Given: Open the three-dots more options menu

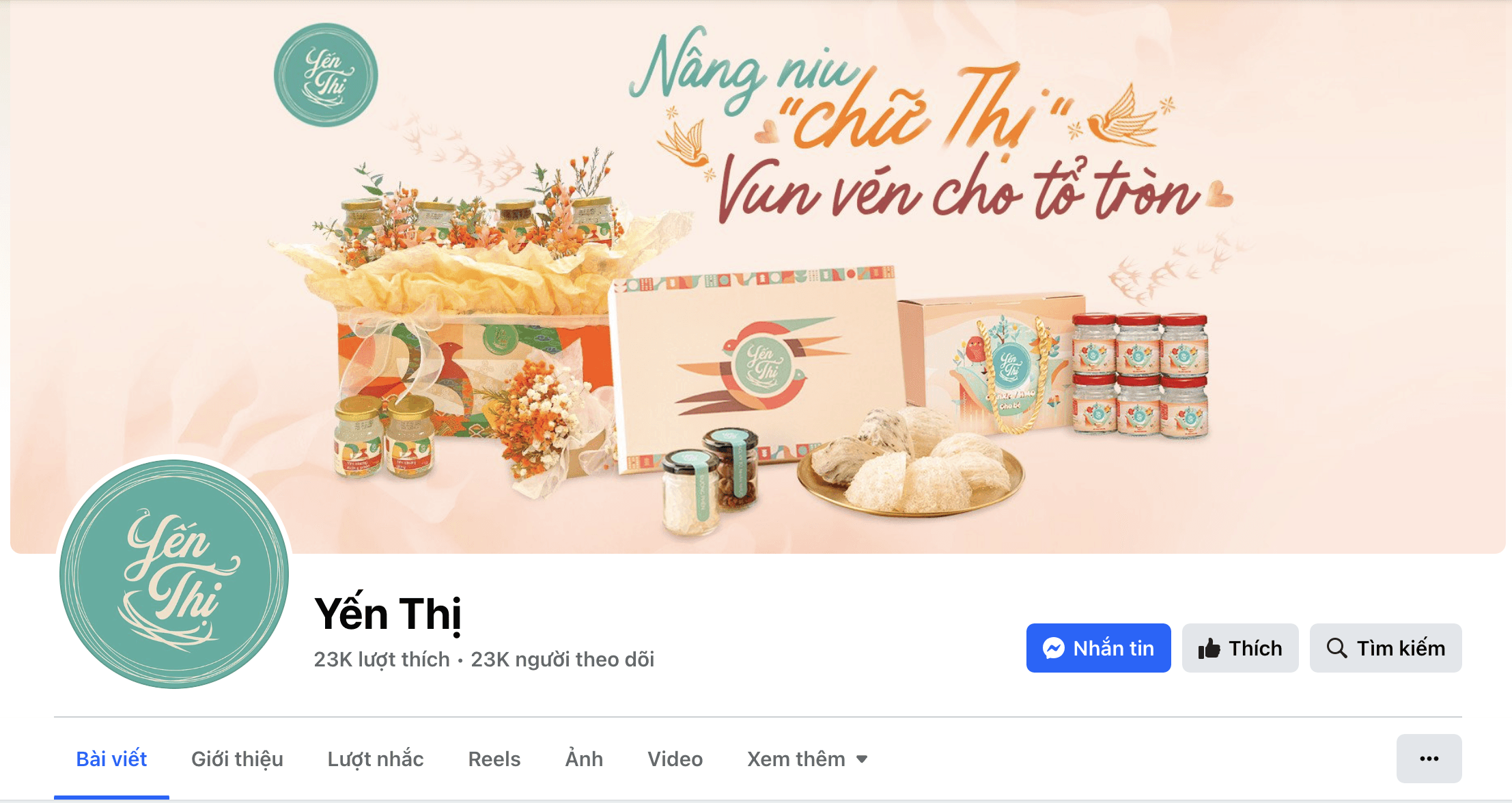Looking at the screenshot, I should 1429,759.
